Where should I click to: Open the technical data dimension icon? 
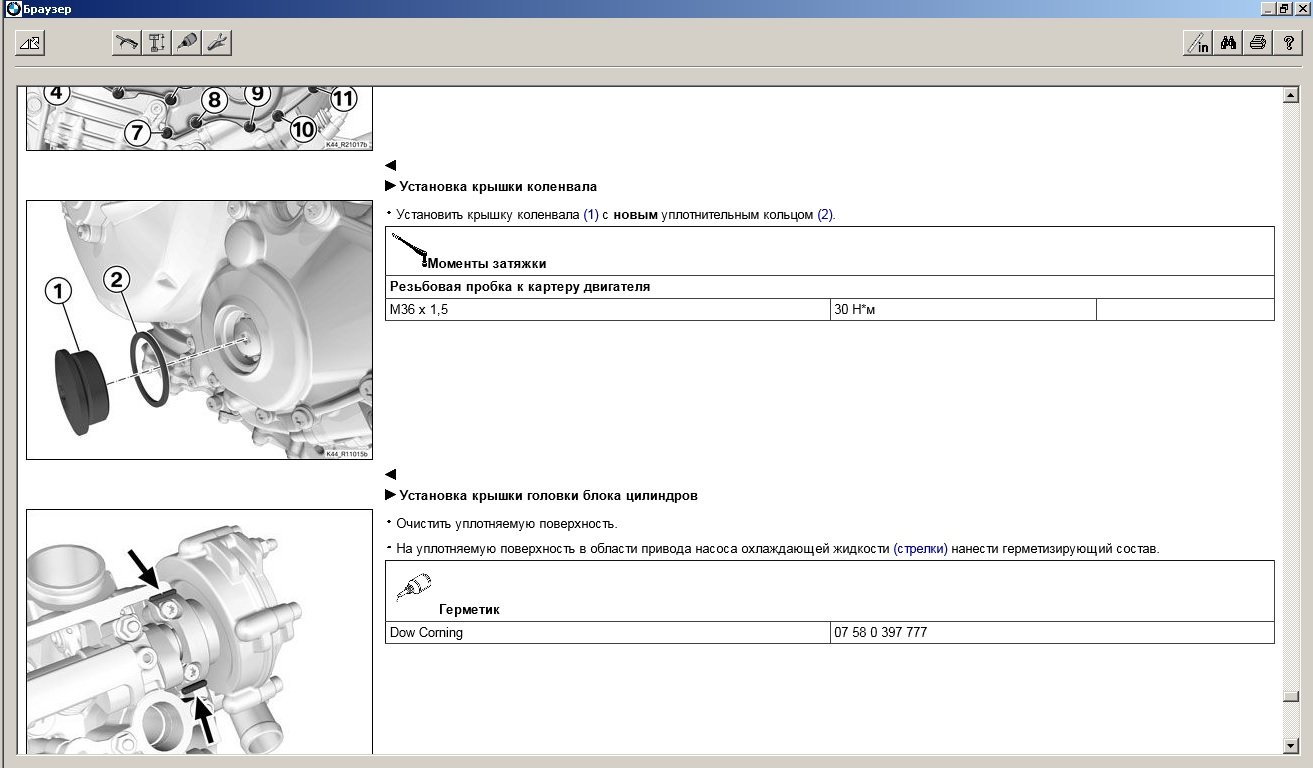(x=157, y=43)
